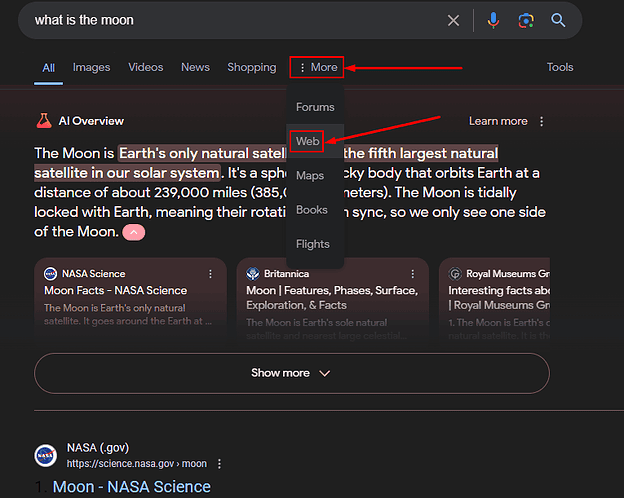The image size is (624, 498).
Task: Click the AI Overview flask icon
Action: pos(44,121)
